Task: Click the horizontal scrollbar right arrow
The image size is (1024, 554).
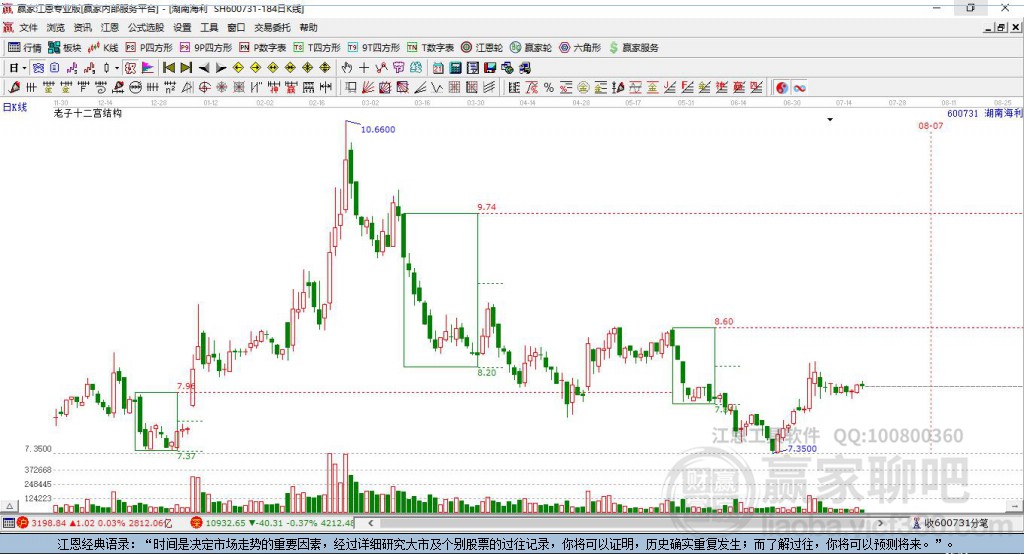Action: click(880, 523)
